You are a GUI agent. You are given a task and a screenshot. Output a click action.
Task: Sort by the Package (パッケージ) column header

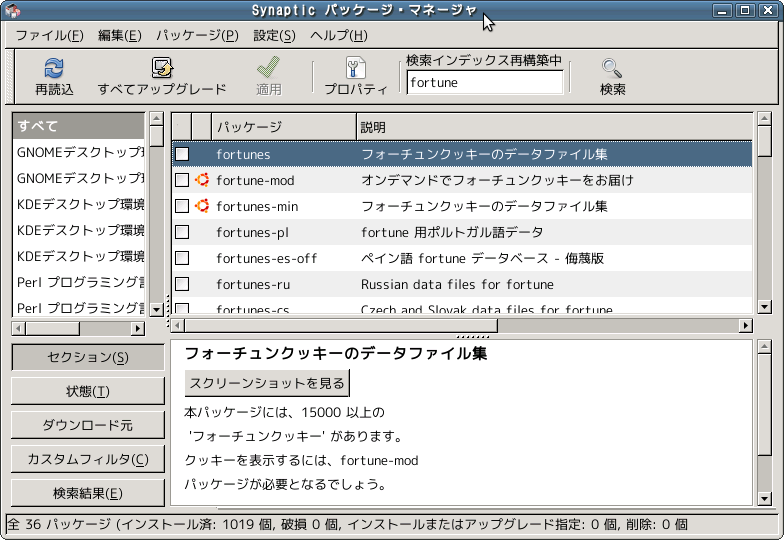(x=284, y=127)
